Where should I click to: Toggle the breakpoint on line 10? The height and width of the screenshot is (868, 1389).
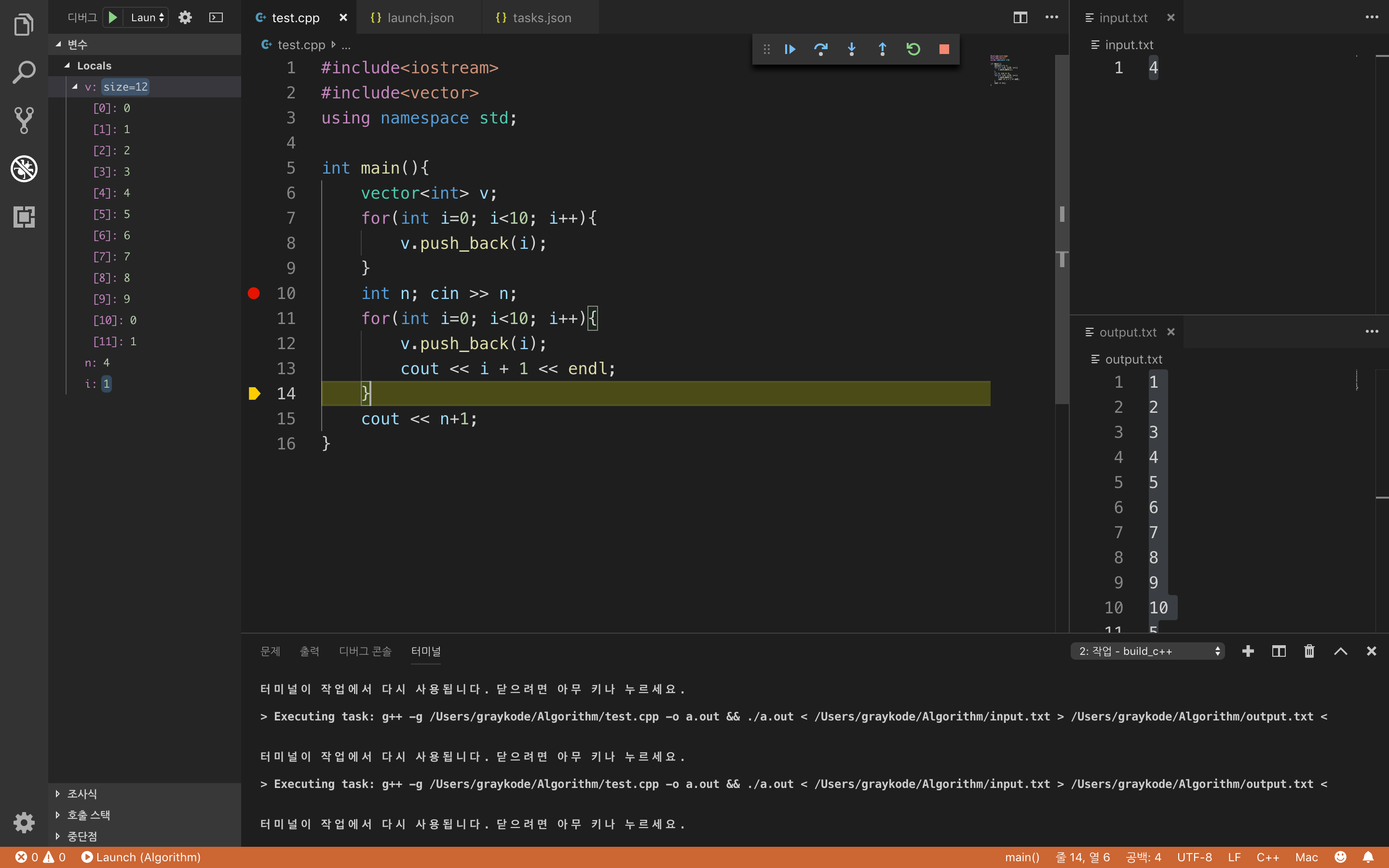[x=254, y=293]
